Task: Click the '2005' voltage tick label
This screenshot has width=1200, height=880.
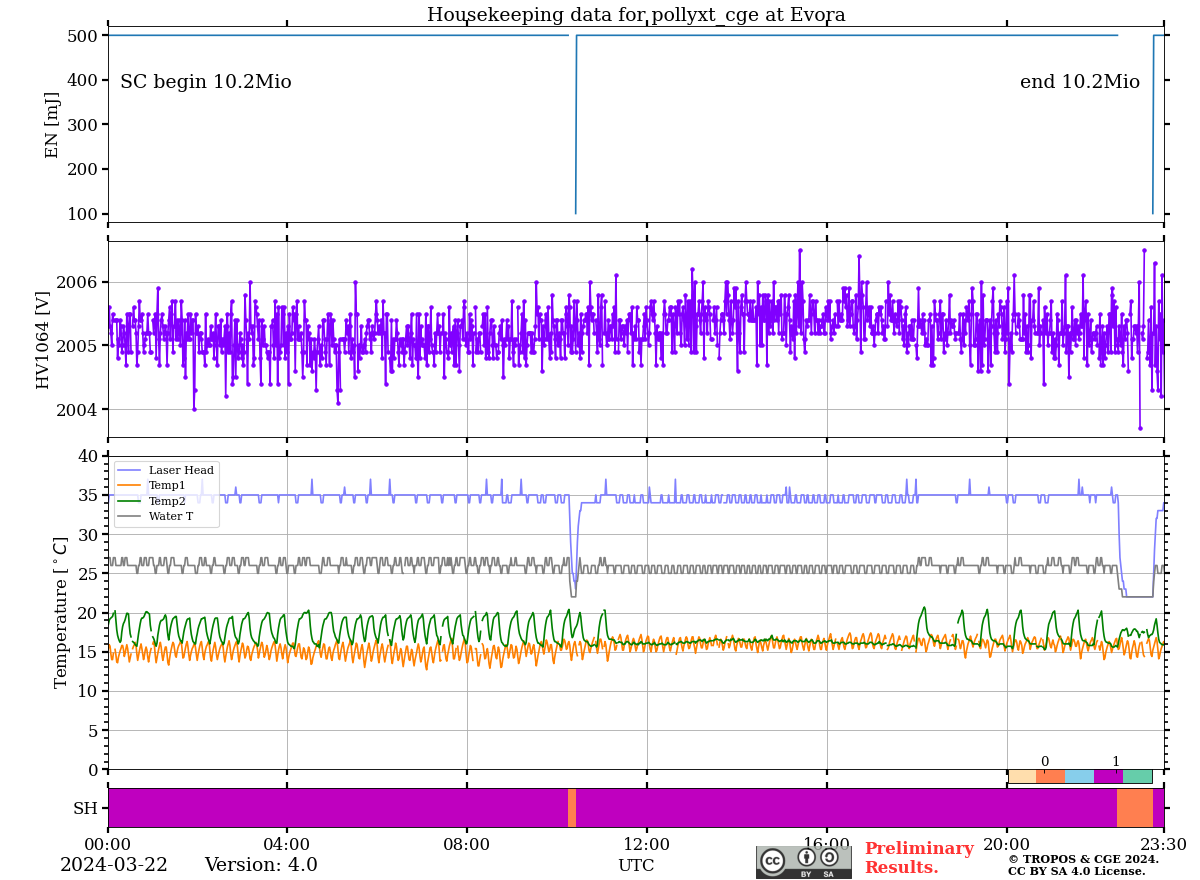Action: pyautogui.click(x=77, y=346)
